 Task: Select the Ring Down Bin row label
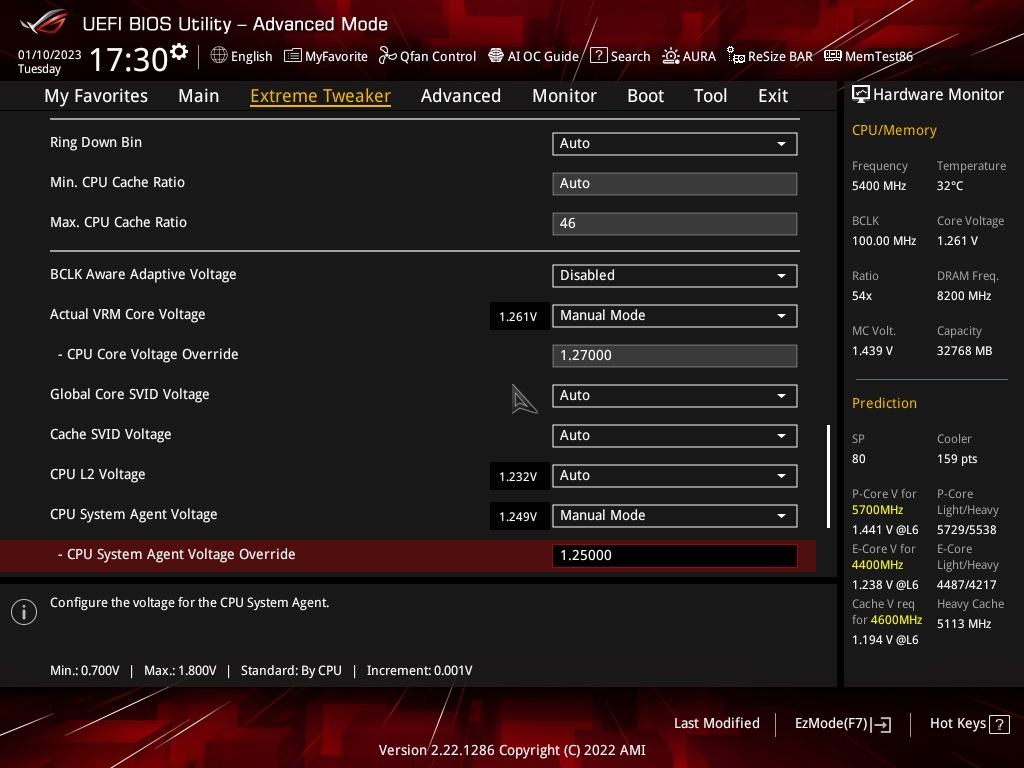(96, 142)
